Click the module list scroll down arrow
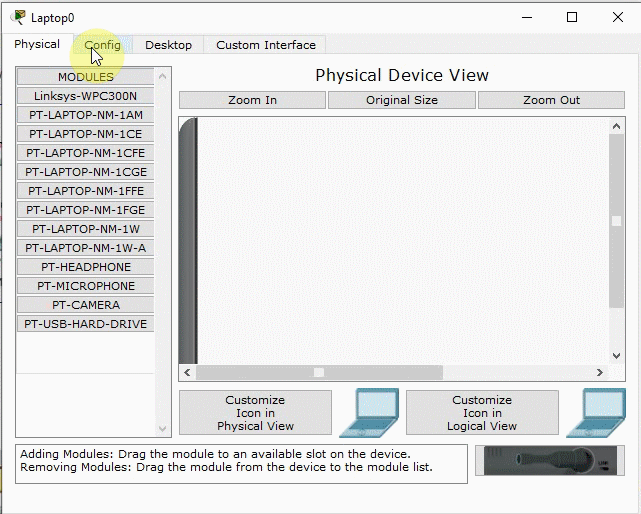641x514 pixels. tap(162, 429)
